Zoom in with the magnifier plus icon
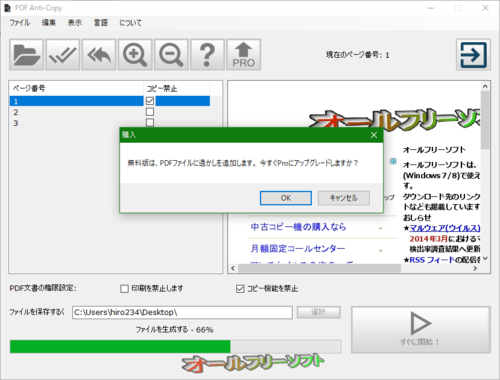The image size is (500, 380). [x=135, y=55]
